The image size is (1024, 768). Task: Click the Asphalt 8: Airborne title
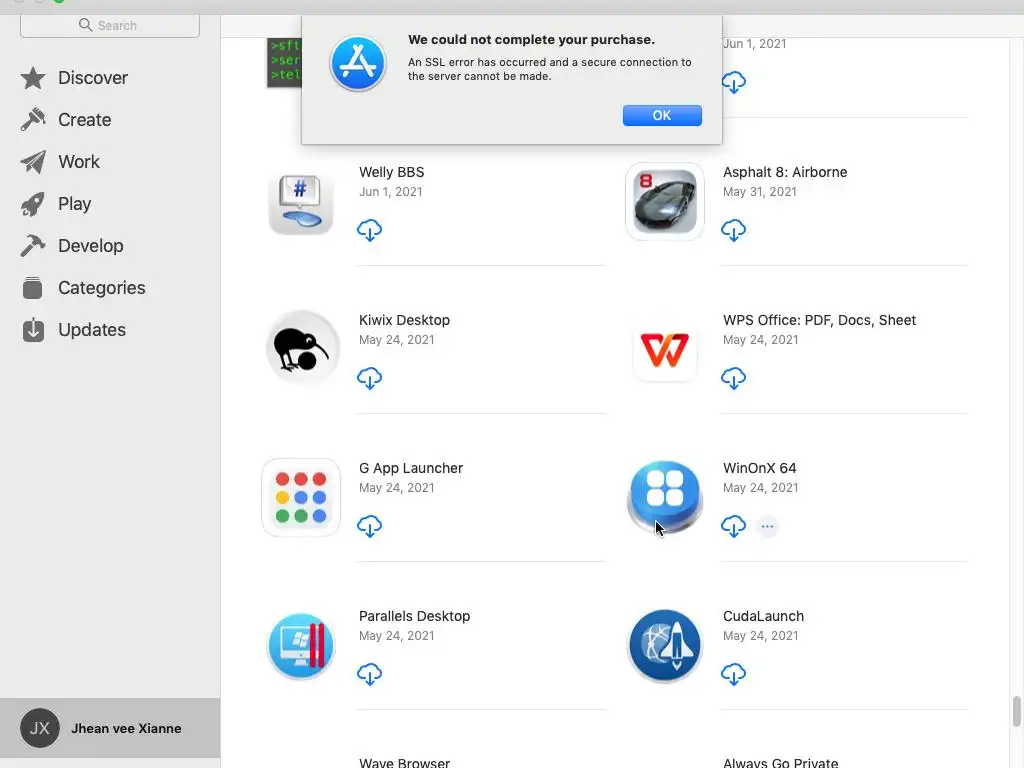tap(785, 172)
